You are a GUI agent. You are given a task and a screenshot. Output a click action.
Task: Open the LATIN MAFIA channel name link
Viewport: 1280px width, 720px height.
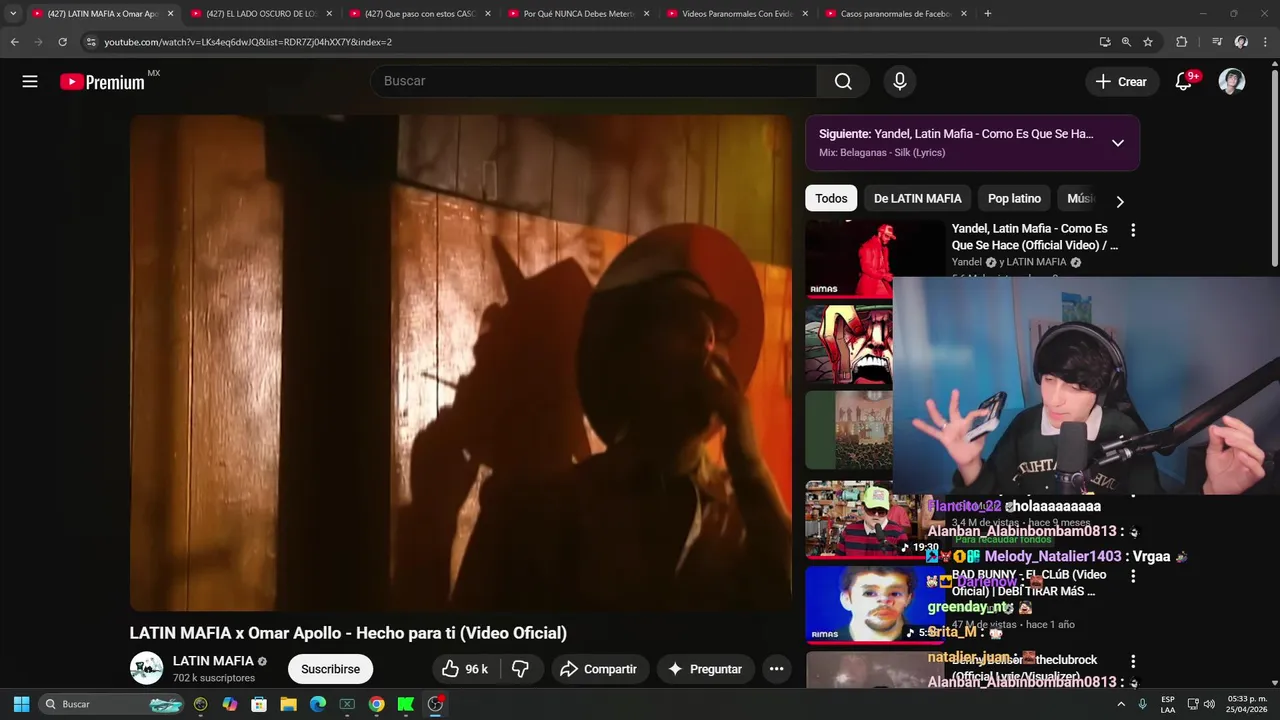(x=213, y=661)
